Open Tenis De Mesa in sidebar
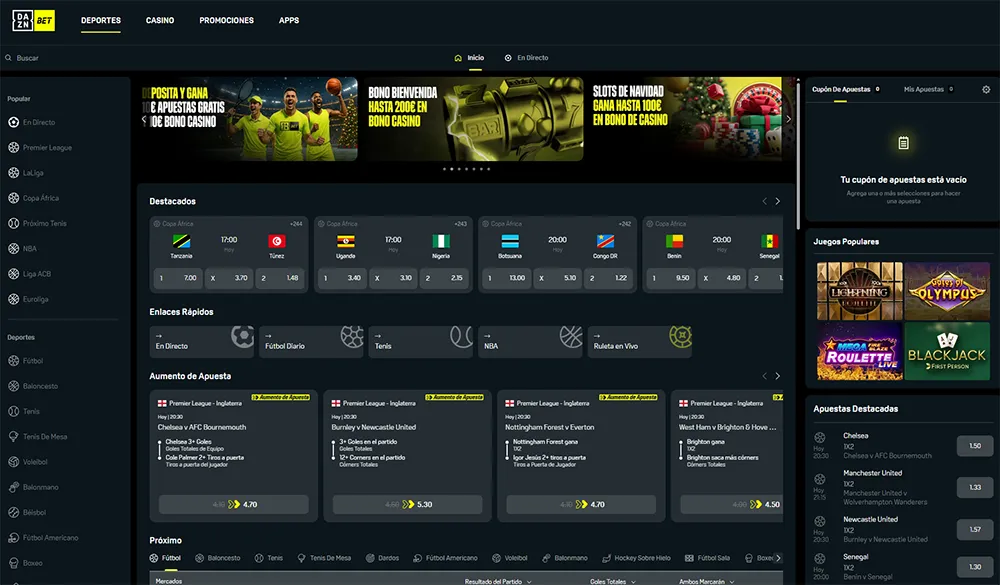This screenshot has height=585, width=1000. coord(37,436)
